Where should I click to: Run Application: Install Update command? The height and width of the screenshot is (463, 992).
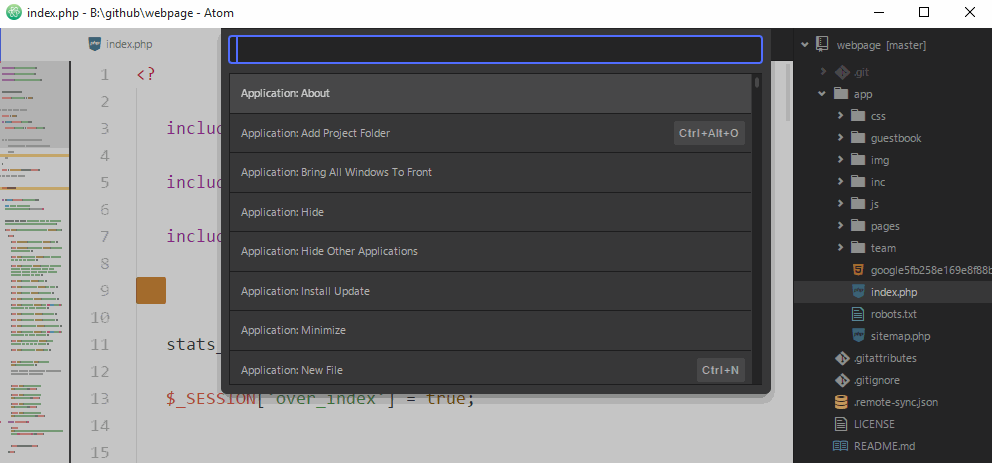coord(490,292)
